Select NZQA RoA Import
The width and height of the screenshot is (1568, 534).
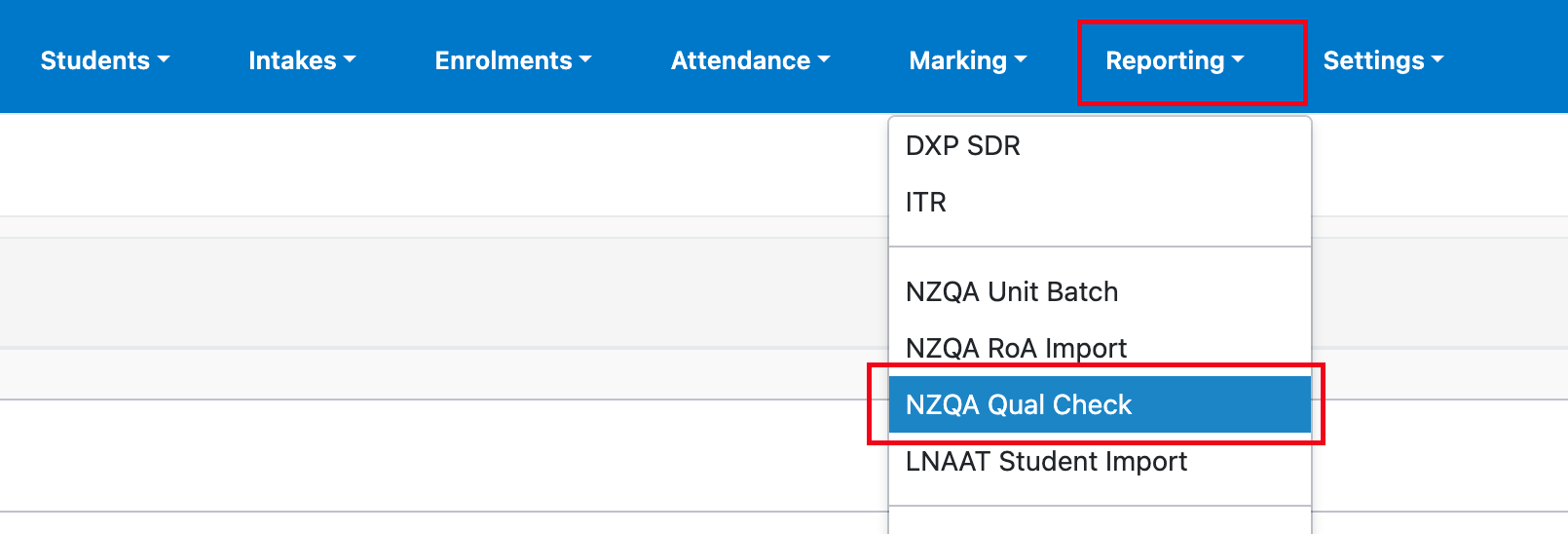(x=1016, y=349)
